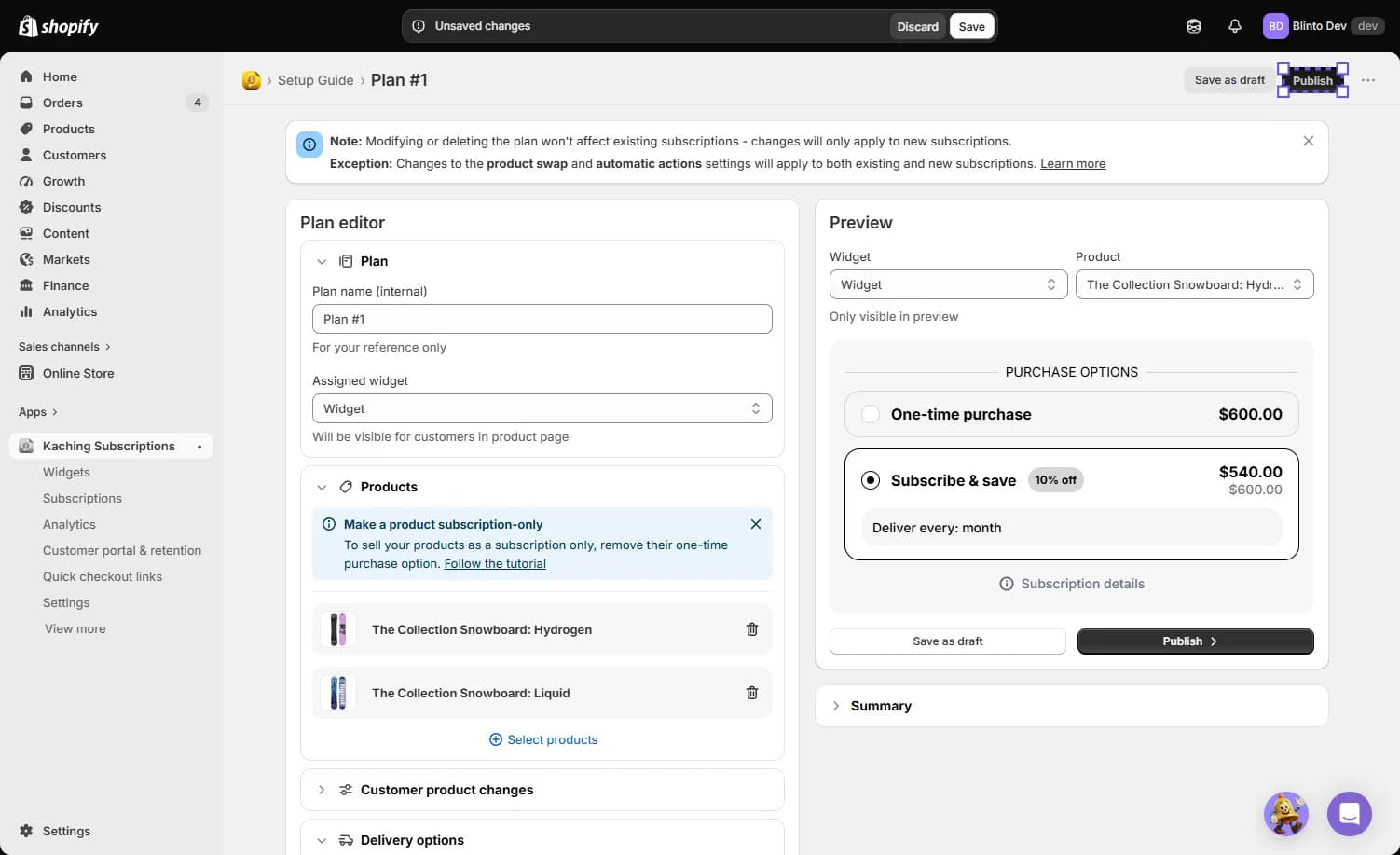Edit the Plan name input field
The image size is (1400, 855).
coord(542,319)
